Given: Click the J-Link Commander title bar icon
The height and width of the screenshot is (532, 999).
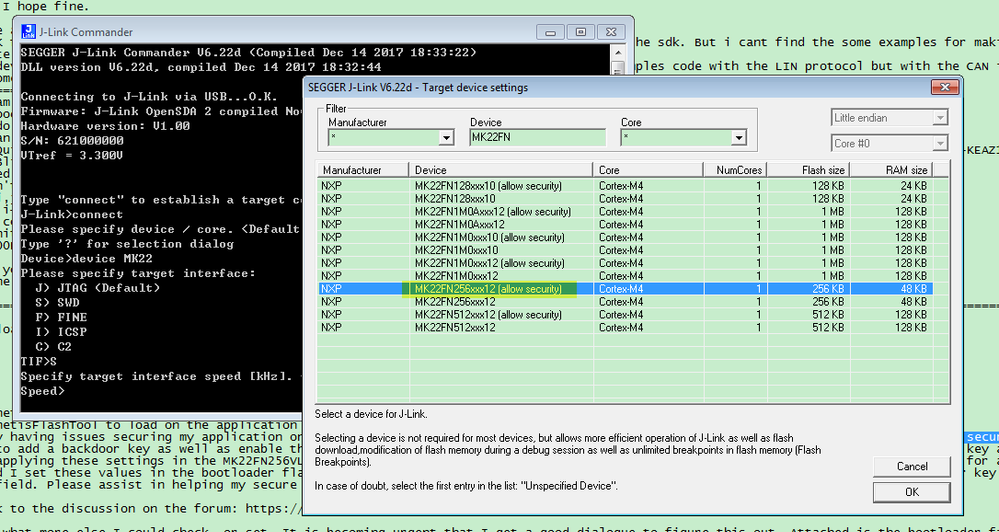Looking at the screenshot, I should (28, 32).
